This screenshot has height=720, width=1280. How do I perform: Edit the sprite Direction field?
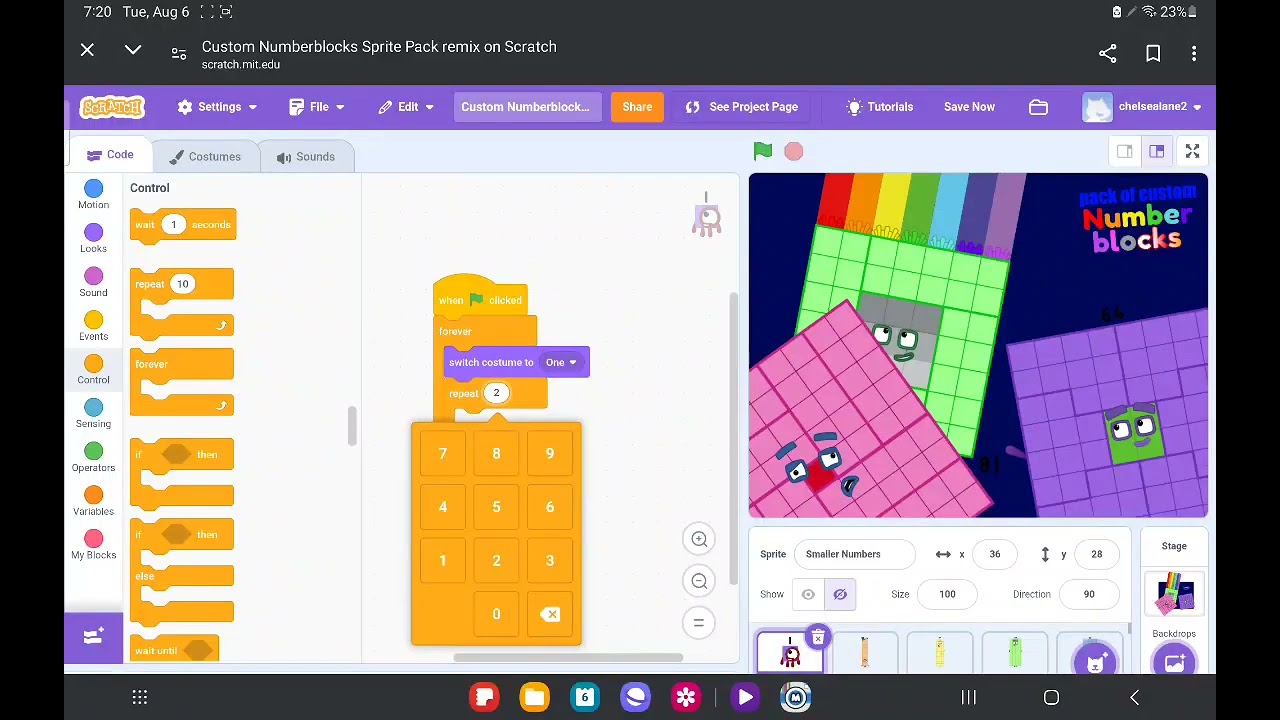tap(1089, 594)
